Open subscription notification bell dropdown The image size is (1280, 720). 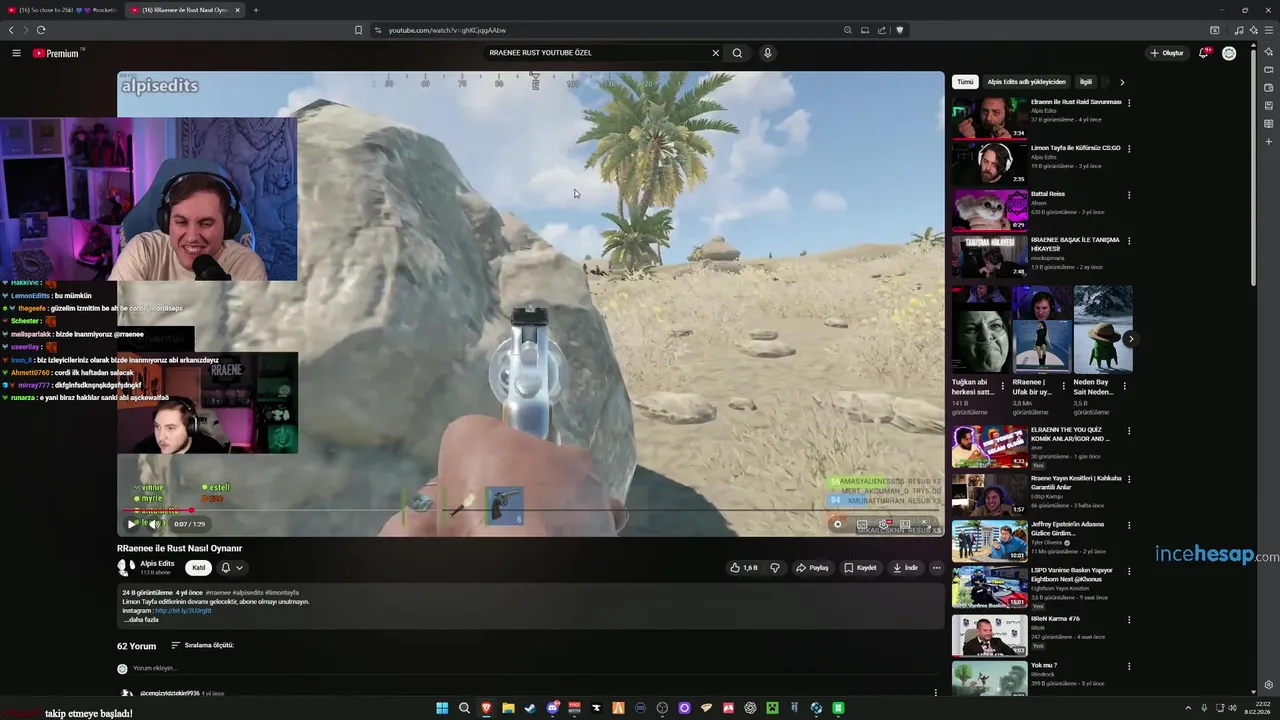(231, 568)
